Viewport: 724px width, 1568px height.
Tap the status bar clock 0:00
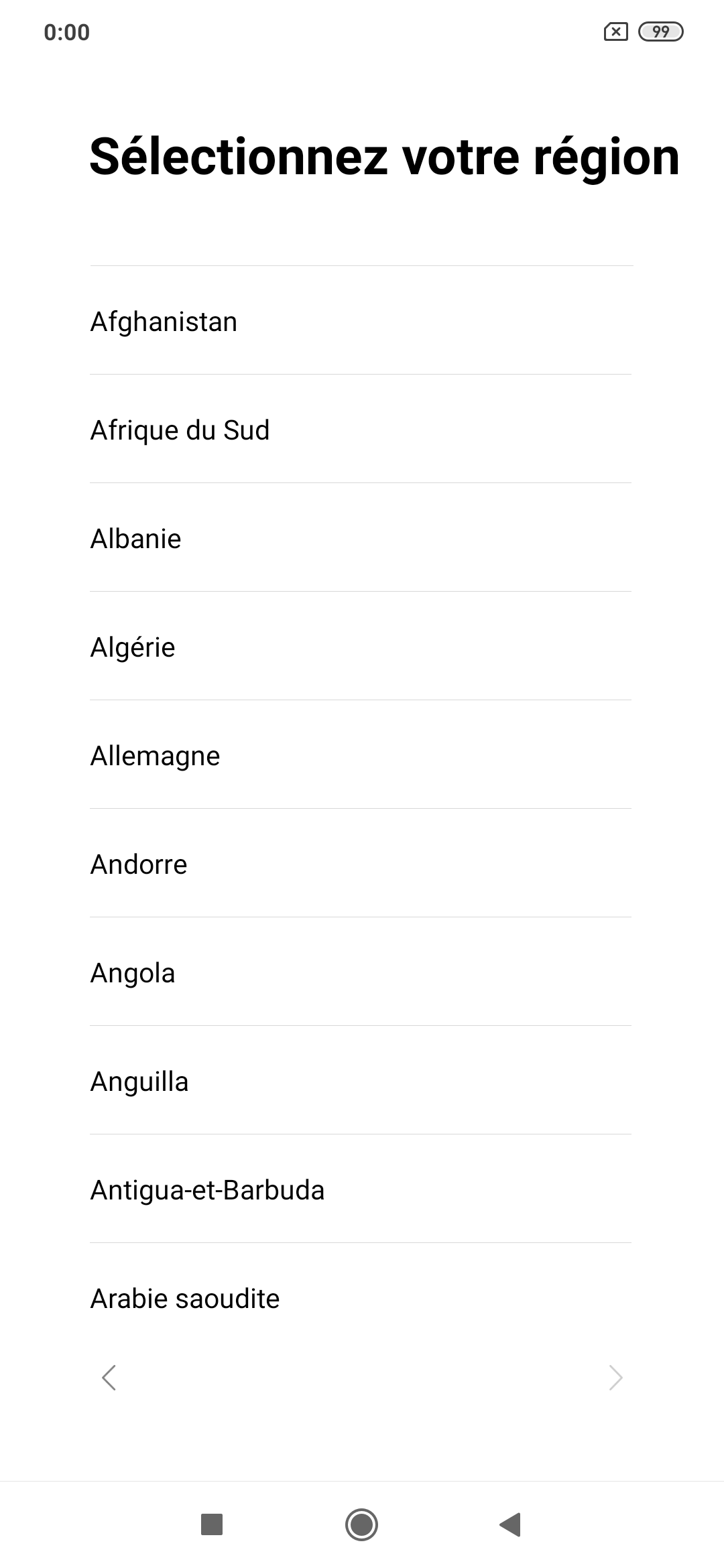click(66, 32)
